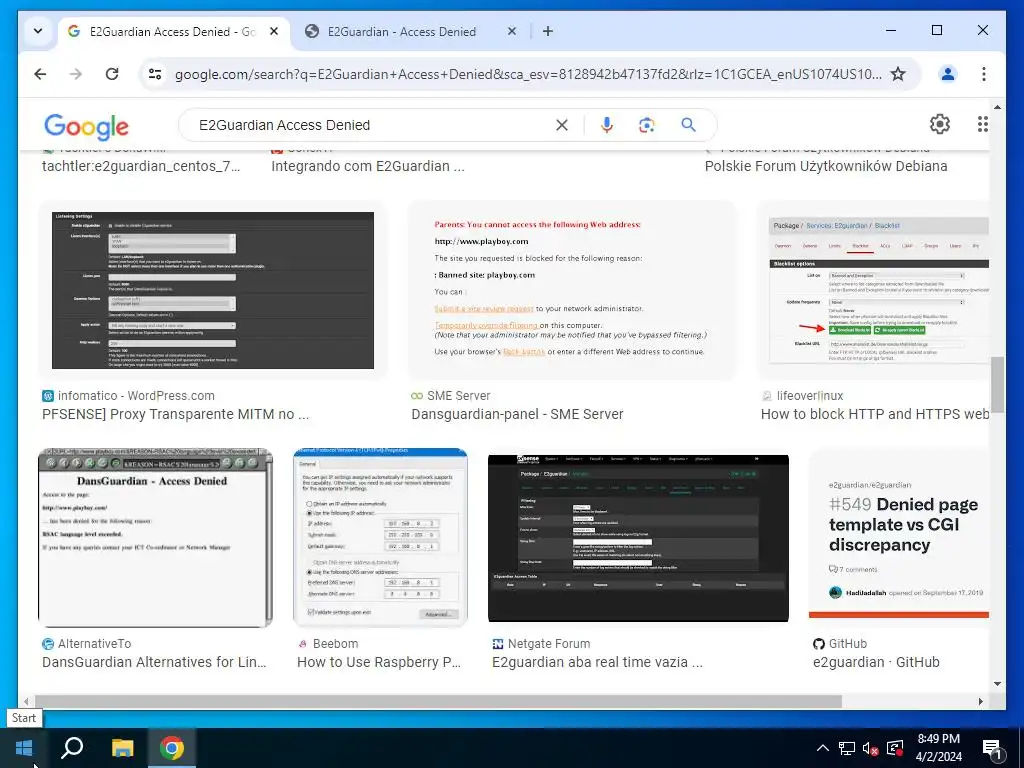This screenshot has height=768, width=1024.
Task: Close the E2Guardian Access Denied Google tab
Action: pos(274,31)
